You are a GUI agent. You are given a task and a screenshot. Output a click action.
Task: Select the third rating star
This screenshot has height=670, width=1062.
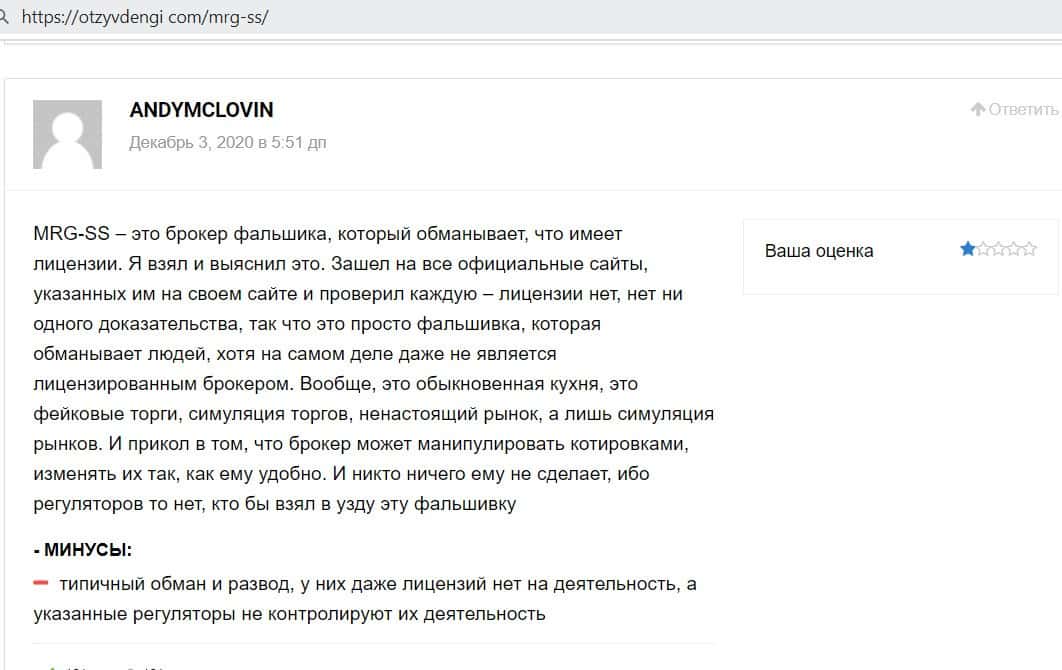(x=998, y=249)
